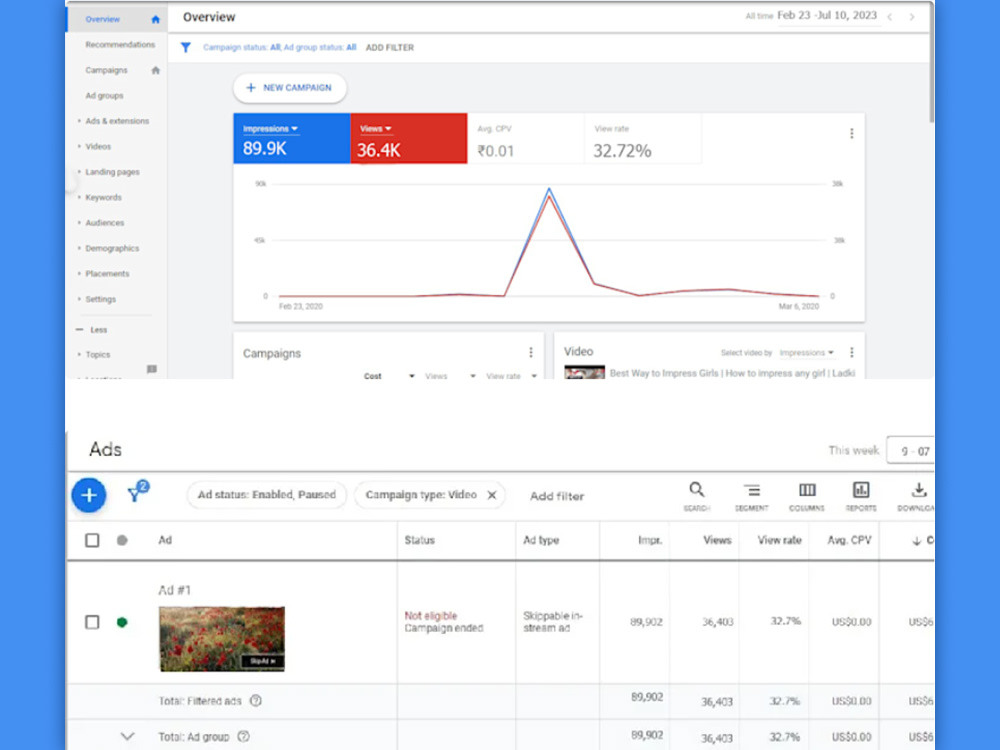This screenshot has width=1000, height=750.
Task: Open Keywords in the sidebar
Action: [x=103, y=198]
